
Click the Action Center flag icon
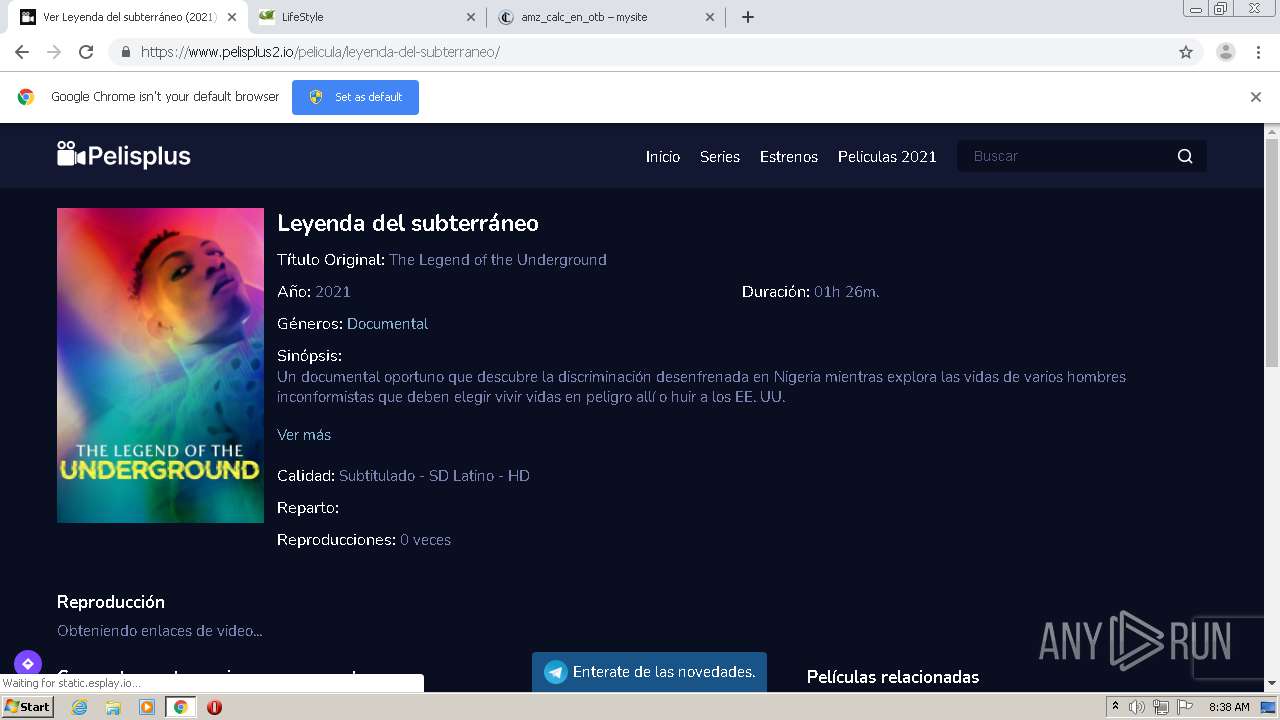point(1185,707)
